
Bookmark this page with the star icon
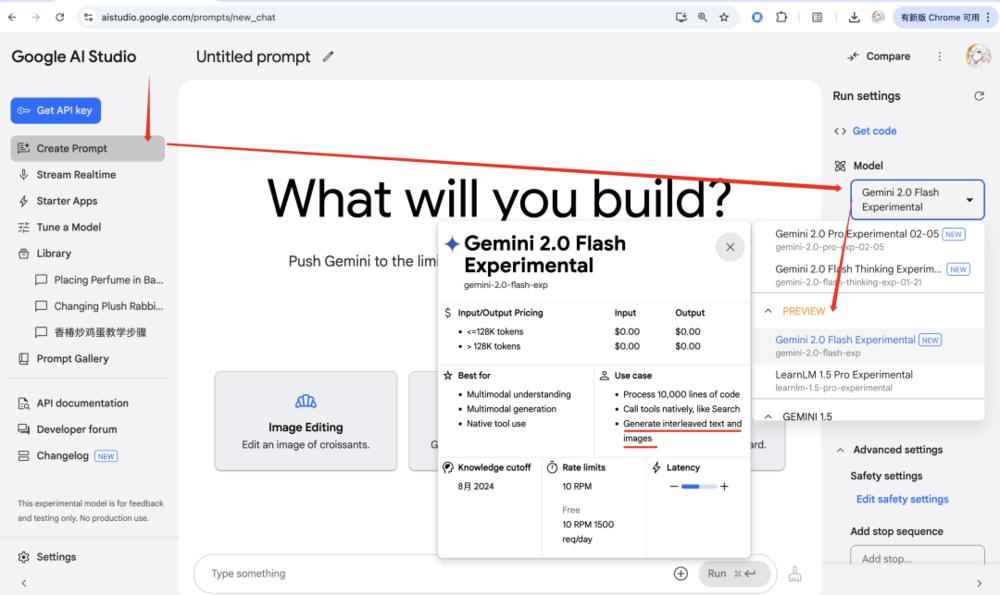pos(724,17)
